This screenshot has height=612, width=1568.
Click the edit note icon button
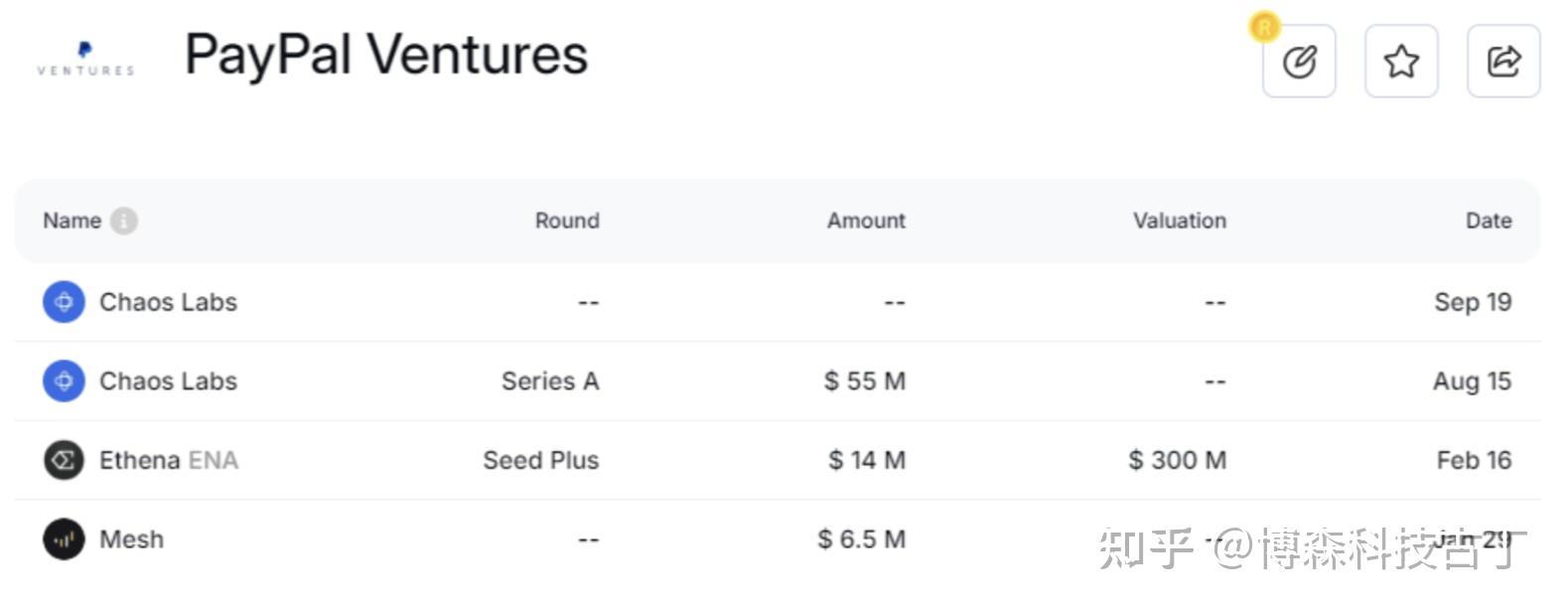1299,62
